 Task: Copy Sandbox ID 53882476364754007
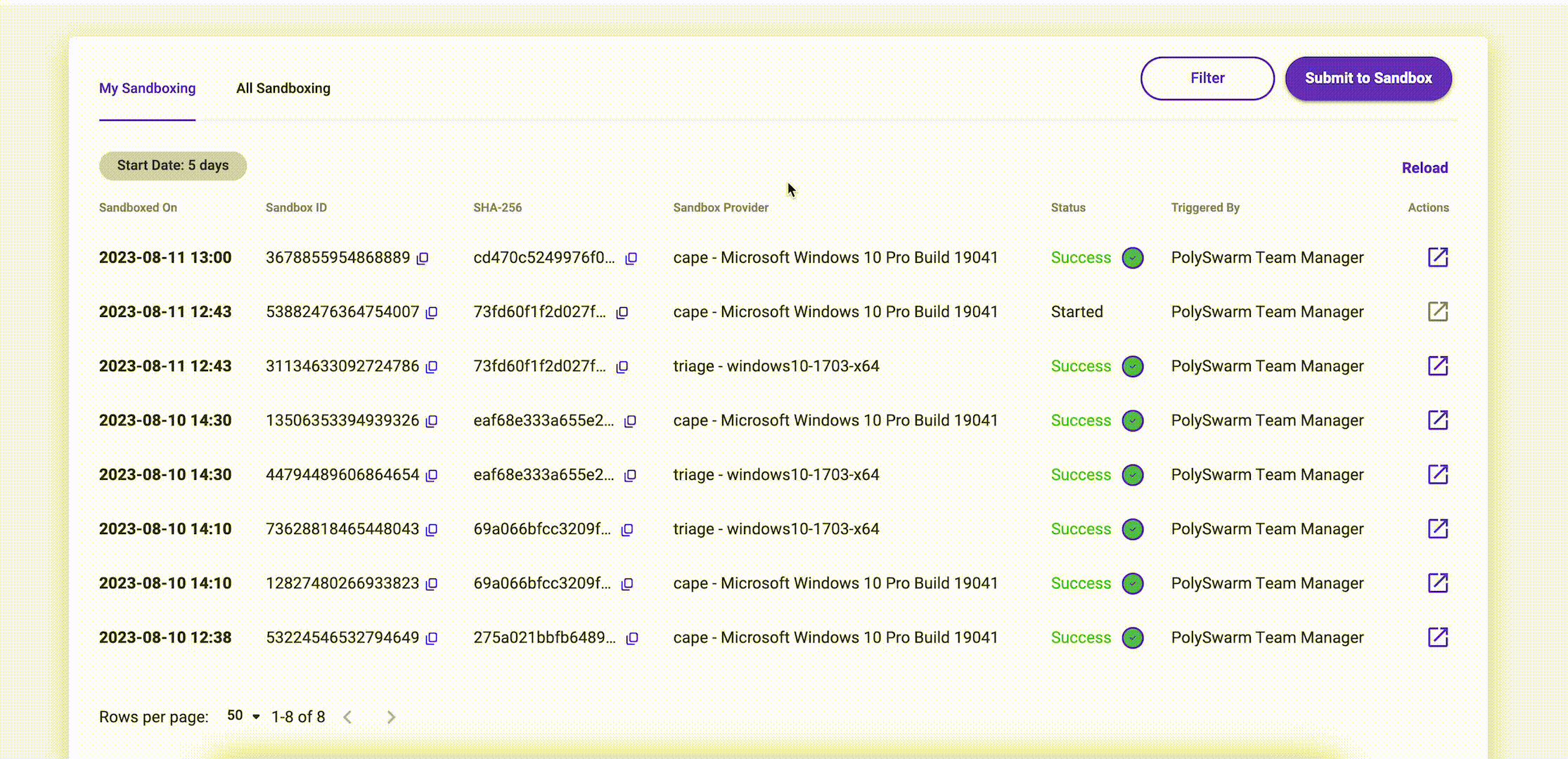[432, 312]
